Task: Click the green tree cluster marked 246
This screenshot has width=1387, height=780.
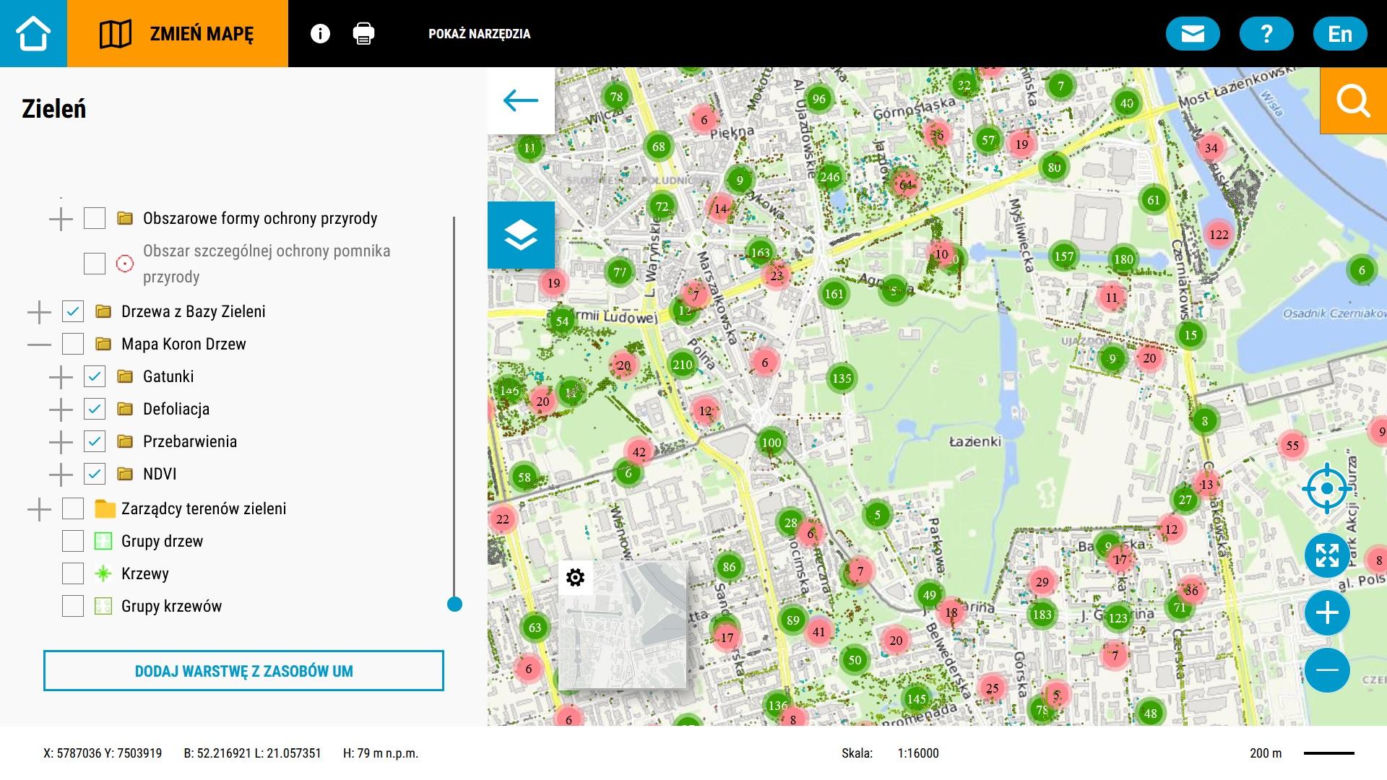Action: (x=830, y=178)
